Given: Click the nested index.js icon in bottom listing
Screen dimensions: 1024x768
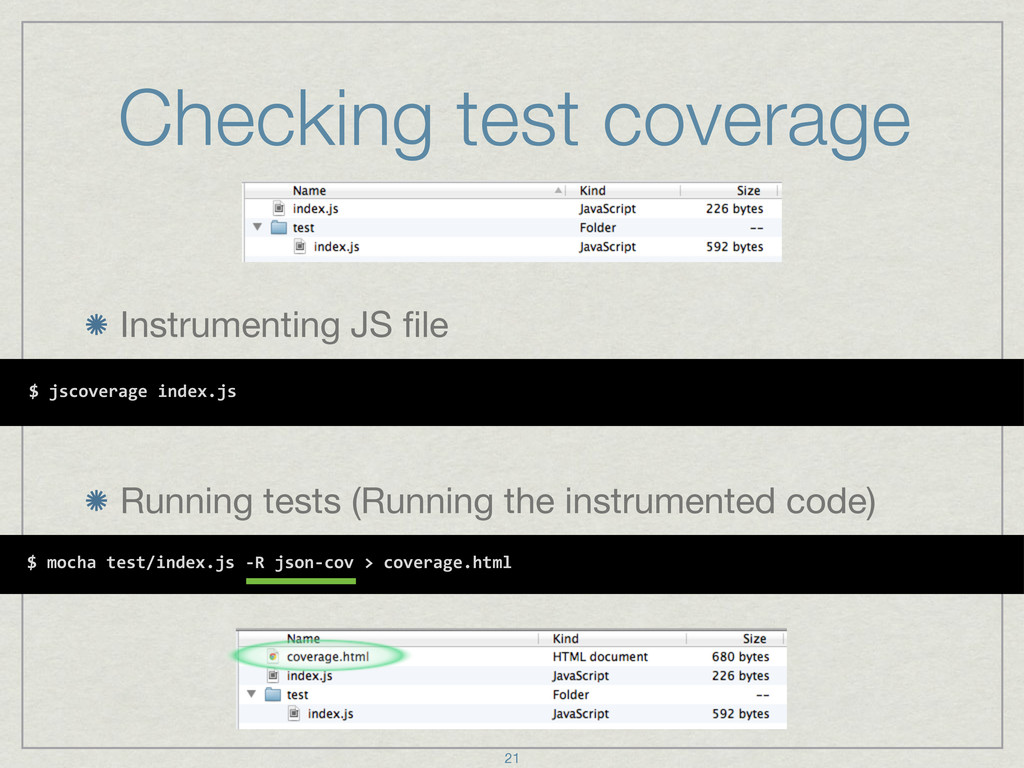Looking at the screenshot, I should [294, 713].
